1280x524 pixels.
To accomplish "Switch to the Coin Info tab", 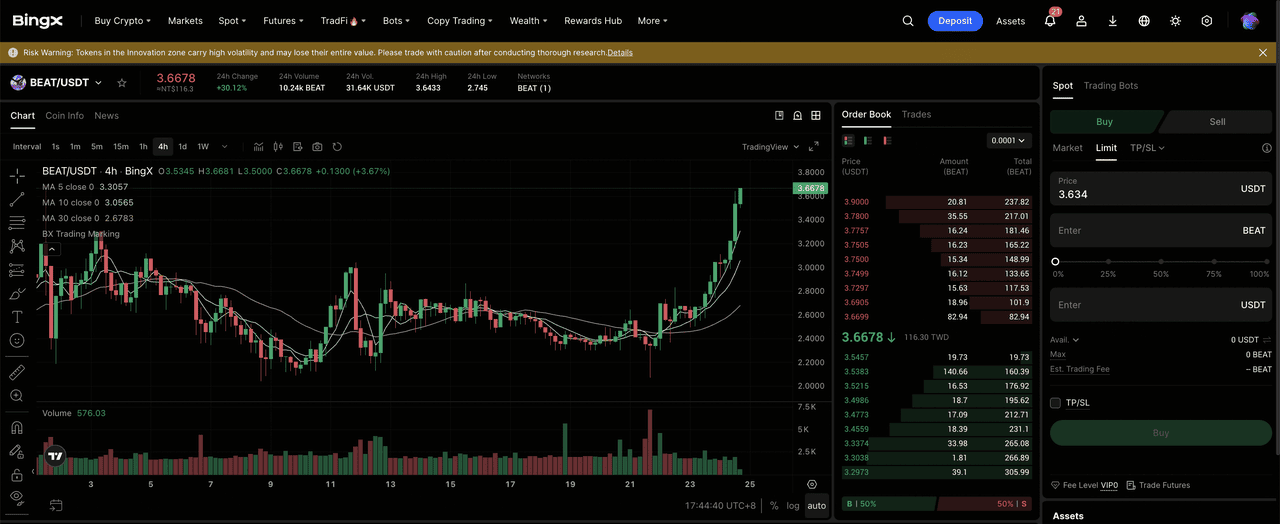I will [65, 116].
